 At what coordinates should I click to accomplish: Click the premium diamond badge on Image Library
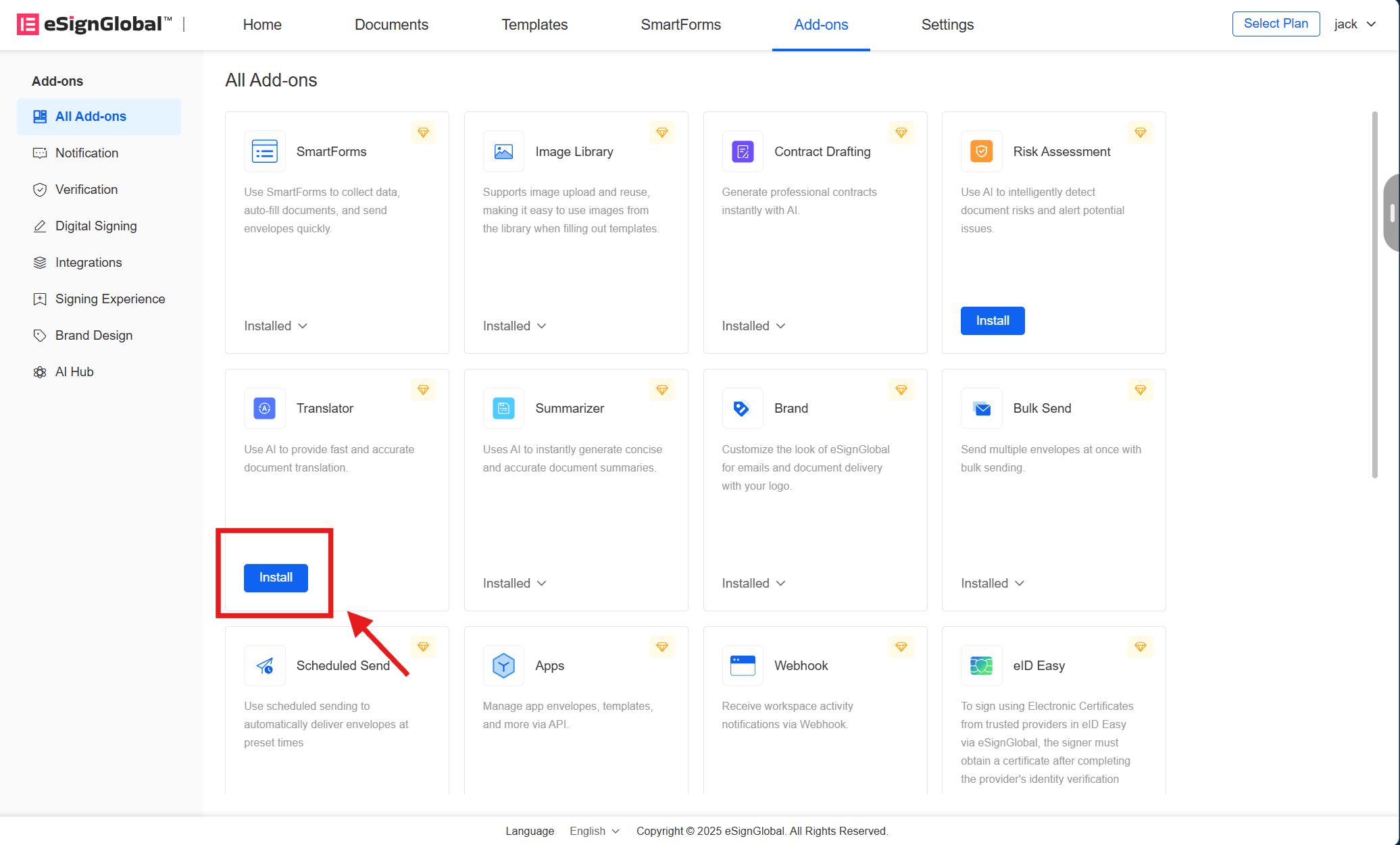(662, 132)
